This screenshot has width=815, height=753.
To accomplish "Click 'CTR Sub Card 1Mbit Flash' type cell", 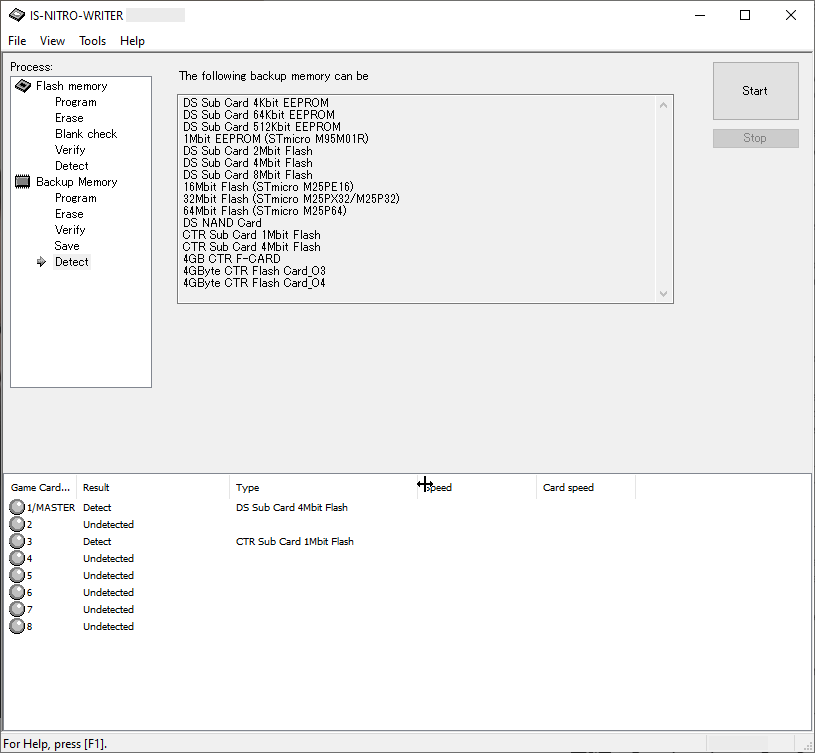I will [295, 541].
